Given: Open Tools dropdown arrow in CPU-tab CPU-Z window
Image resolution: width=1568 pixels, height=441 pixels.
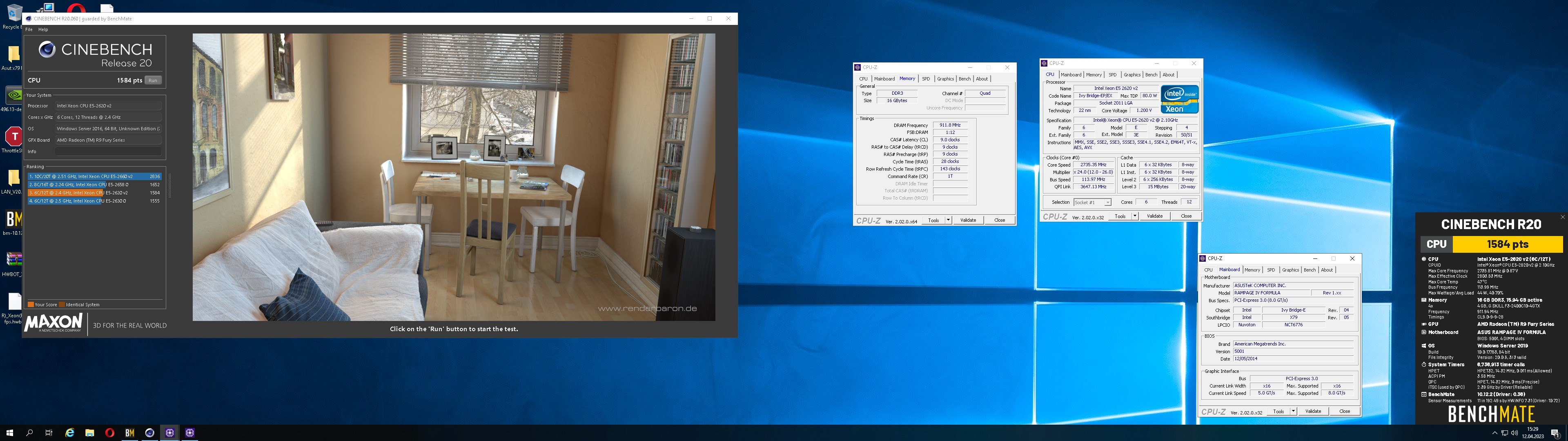Looking at the screenshot, I should click(x=1135, y=216).
